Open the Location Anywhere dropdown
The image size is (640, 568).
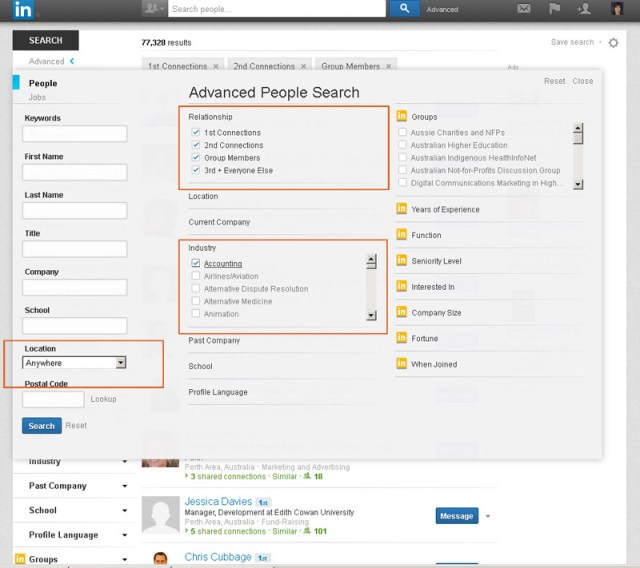point(74,362)
